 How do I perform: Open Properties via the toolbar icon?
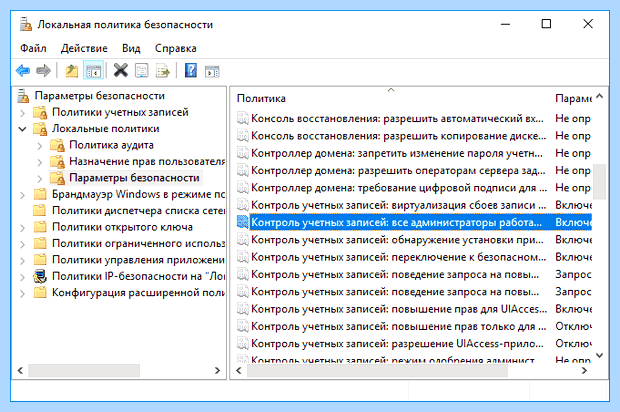pos(142,71)
